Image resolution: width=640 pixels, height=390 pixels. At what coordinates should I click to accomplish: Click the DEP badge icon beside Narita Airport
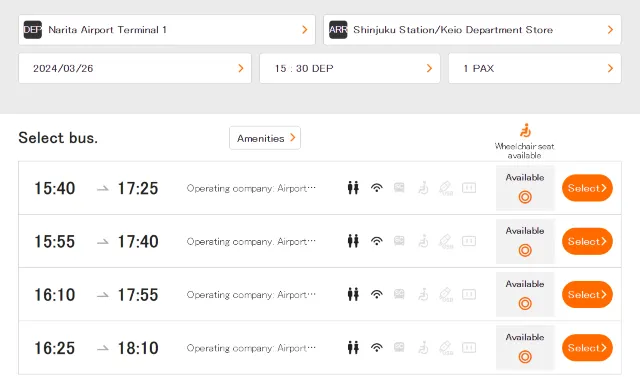coord(33,30)
